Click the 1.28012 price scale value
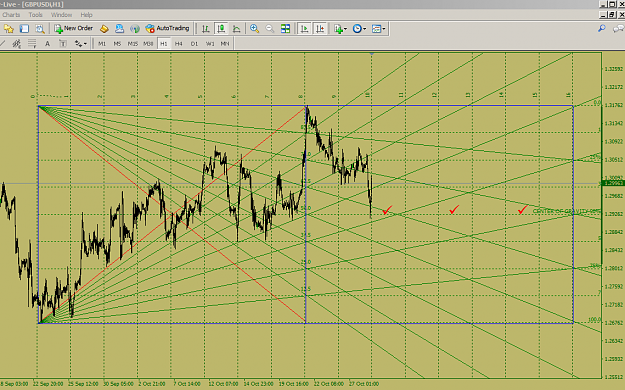The width and height of the screenshot is (625, 390). [x=613, y=268]
